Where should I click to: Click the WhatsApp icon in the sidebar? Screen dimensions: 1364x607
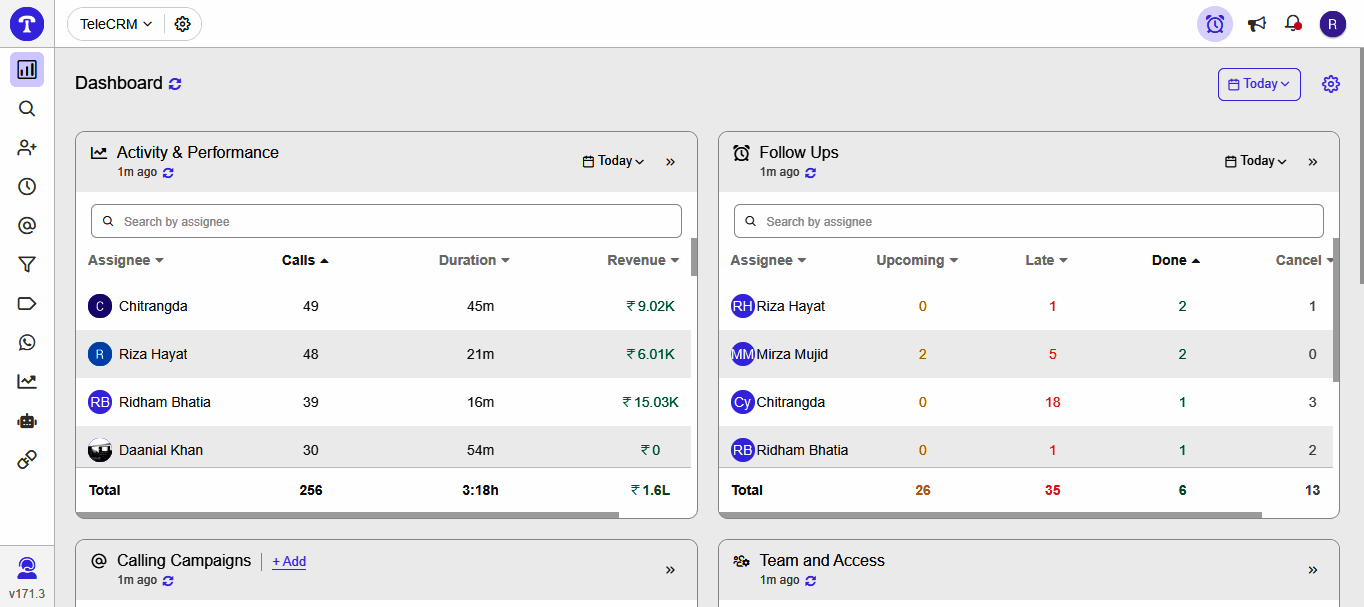[27, 342]
